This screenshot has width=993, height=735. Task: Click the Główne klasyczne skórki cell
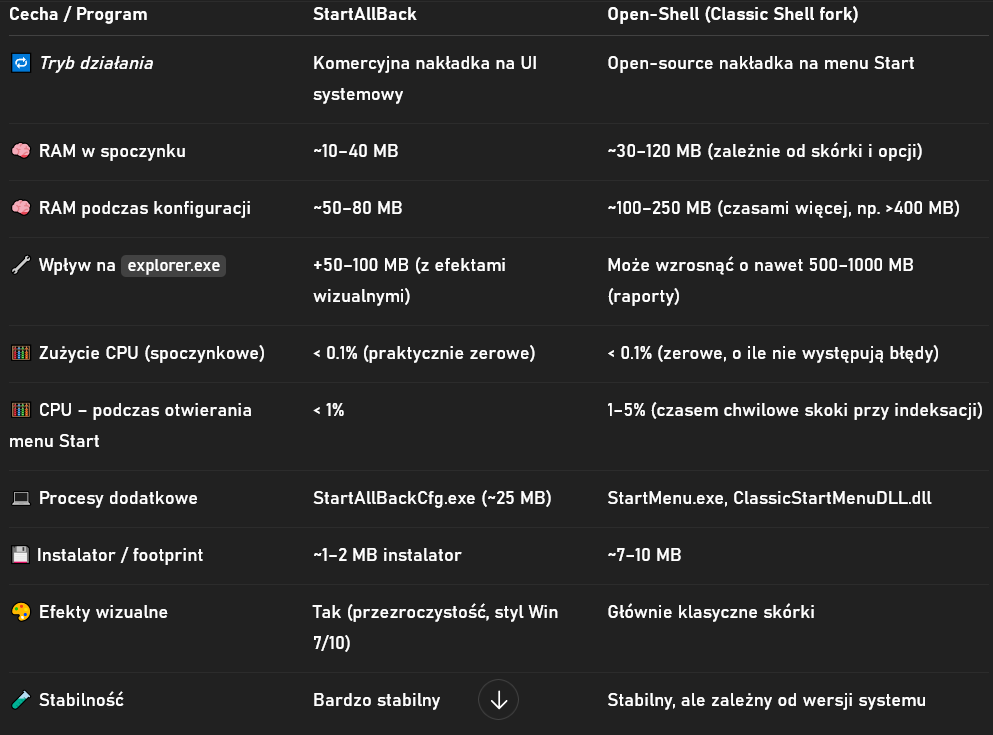[710, 612]
